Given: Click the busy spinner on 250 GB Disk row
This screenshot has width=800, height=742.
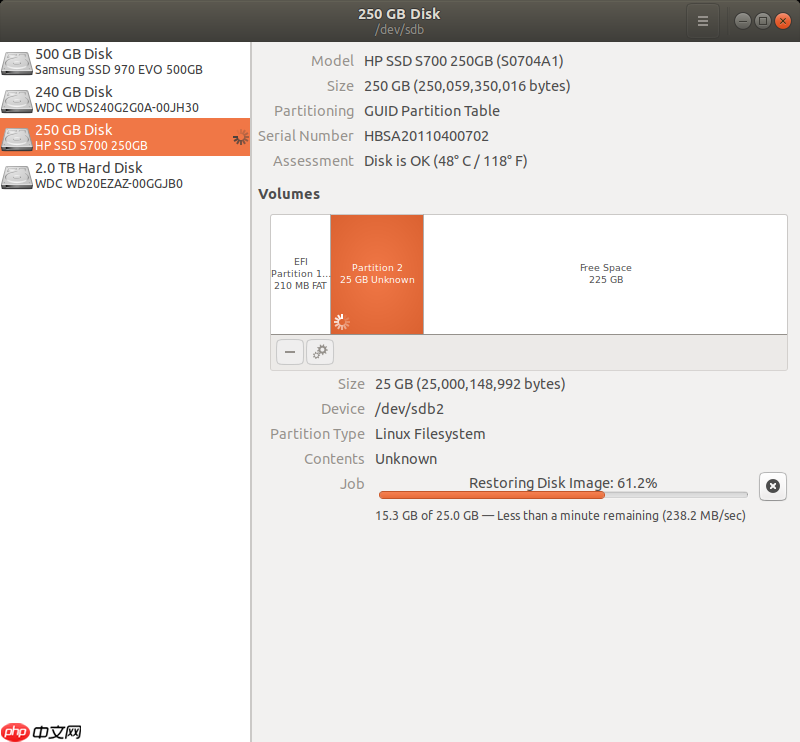Looking at the screenshot, I should [240, 137].
